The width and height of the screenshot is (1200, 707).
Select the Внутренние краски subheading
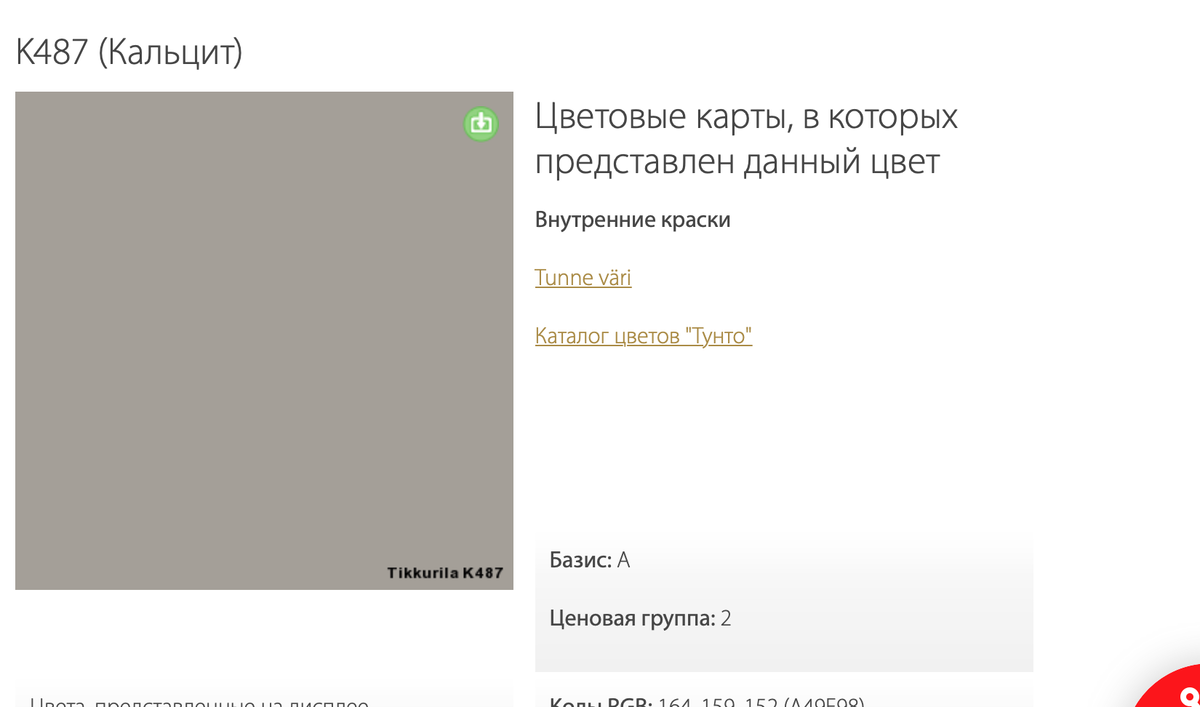(x=633, y=220)
